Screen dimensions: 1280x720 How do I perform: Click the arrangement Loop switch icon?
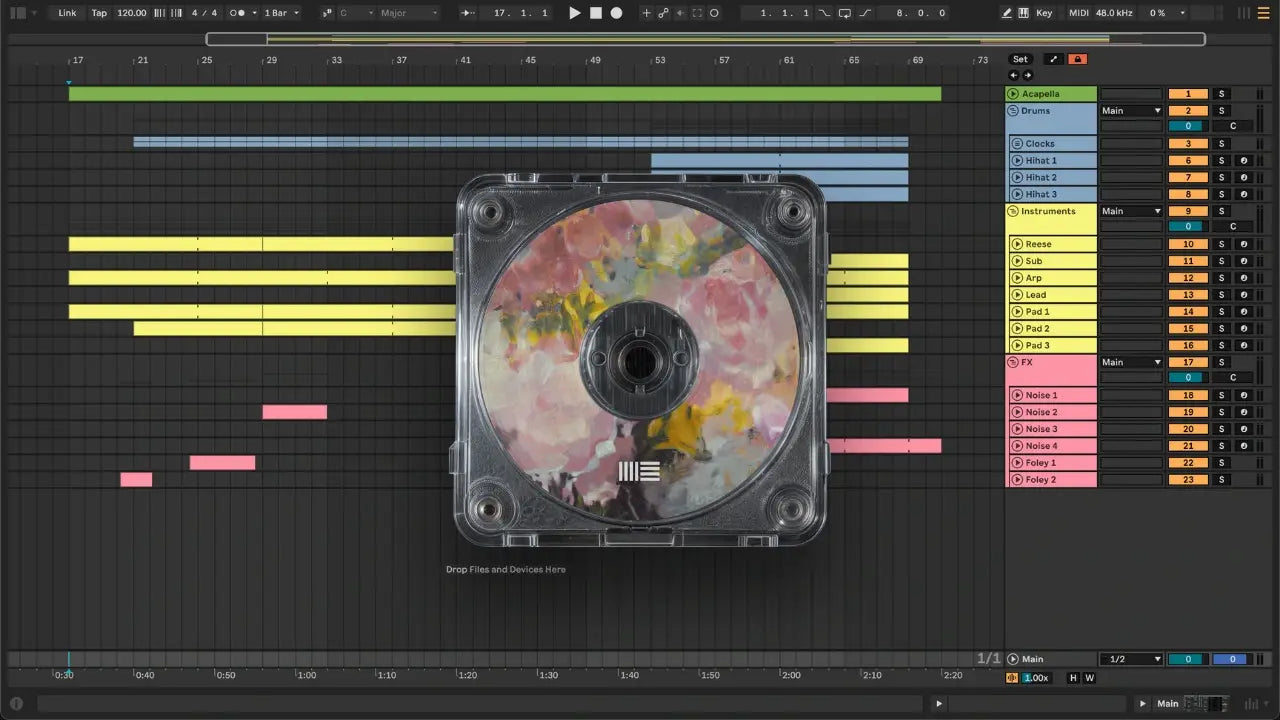[845, 13]
